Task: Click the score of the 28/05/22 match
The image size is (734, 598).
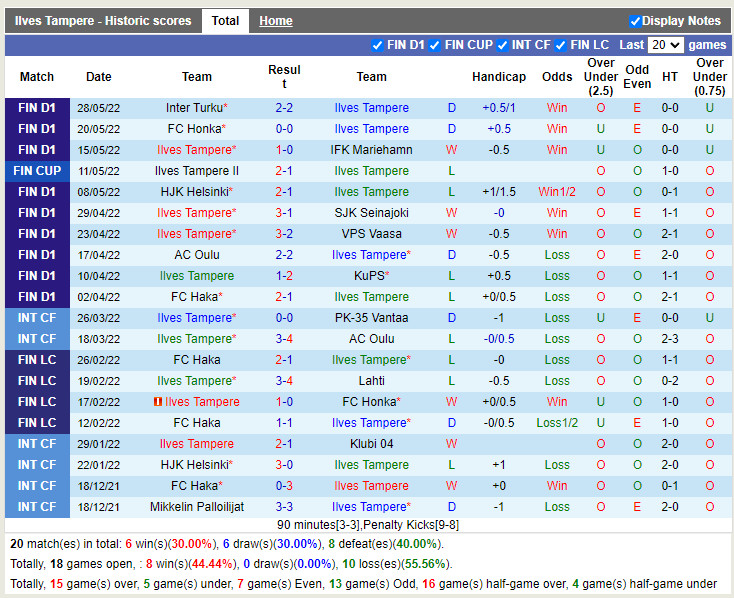Action: coord(284,108)
